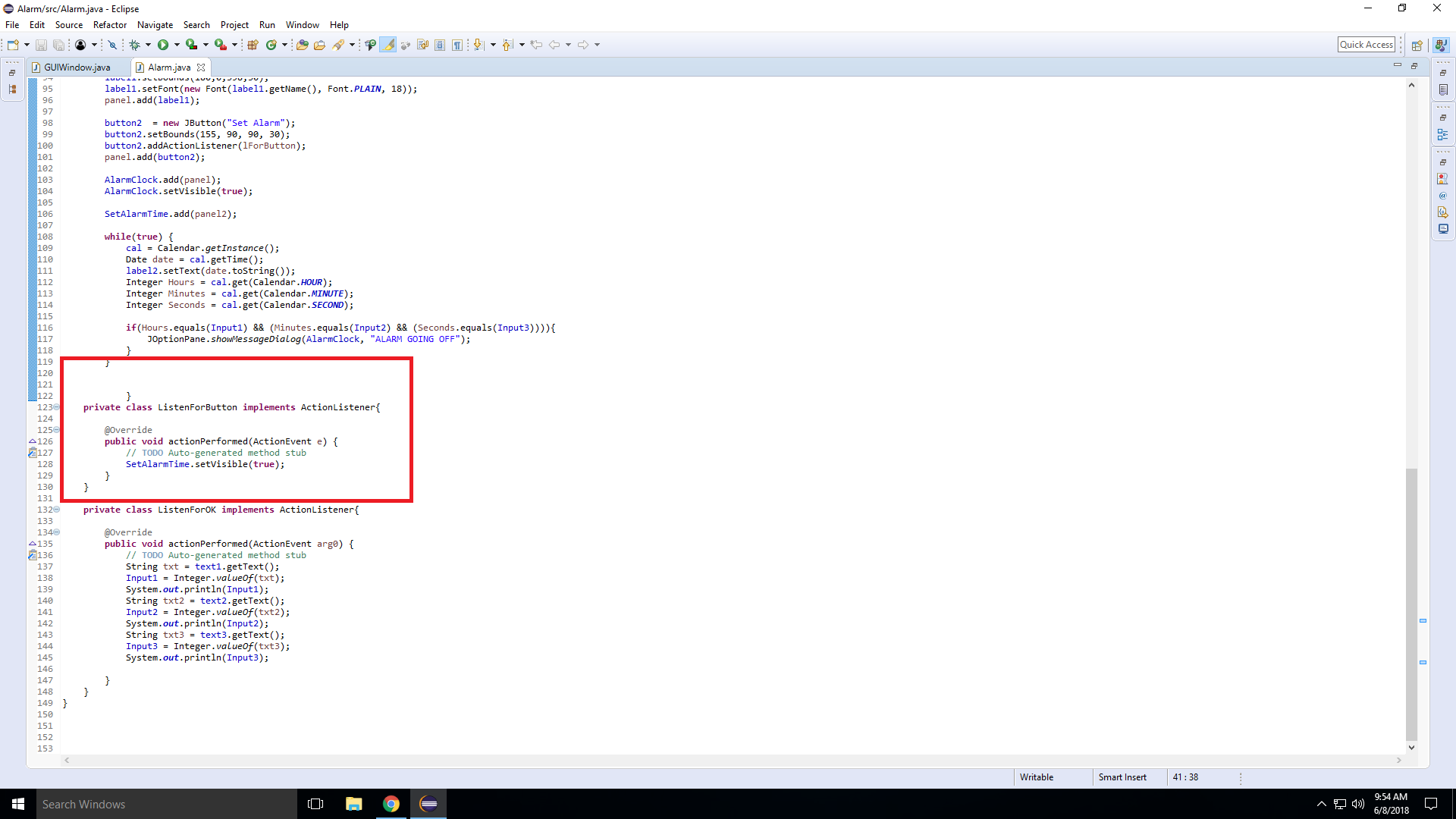
Task: Click the Last Edit Location arrow icon
Action: click(536, 45)
